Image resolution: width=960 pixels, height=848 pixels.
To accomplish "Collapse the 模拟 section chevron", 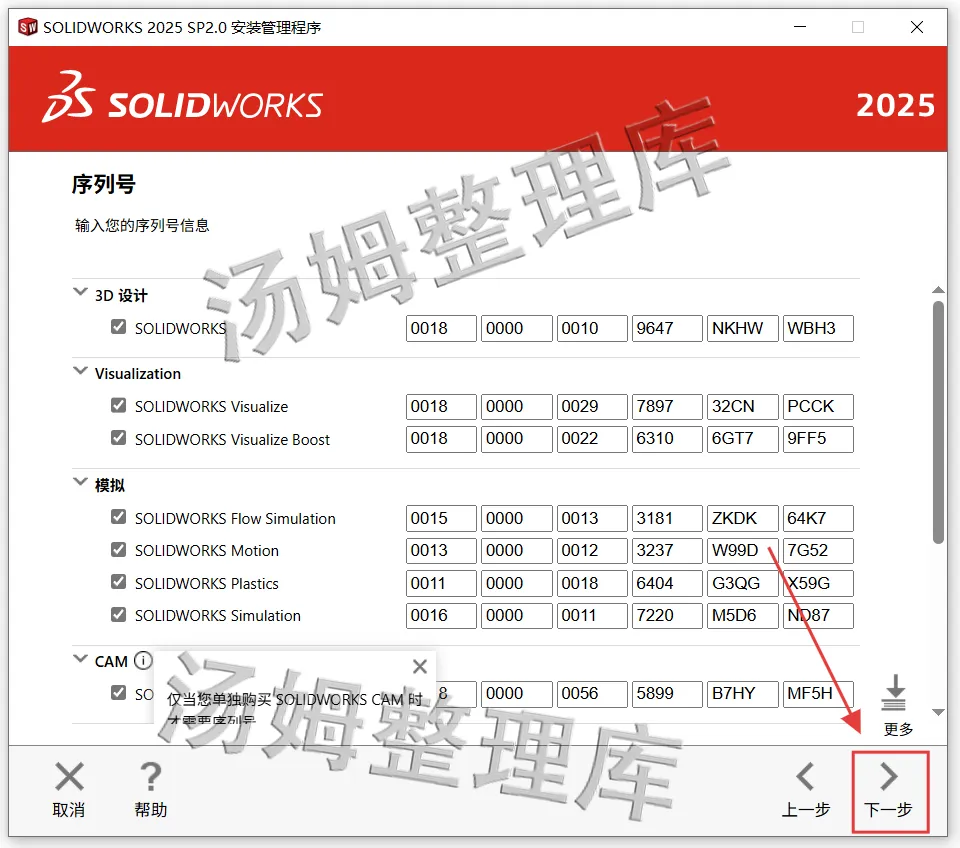I will tap(80, 482).
